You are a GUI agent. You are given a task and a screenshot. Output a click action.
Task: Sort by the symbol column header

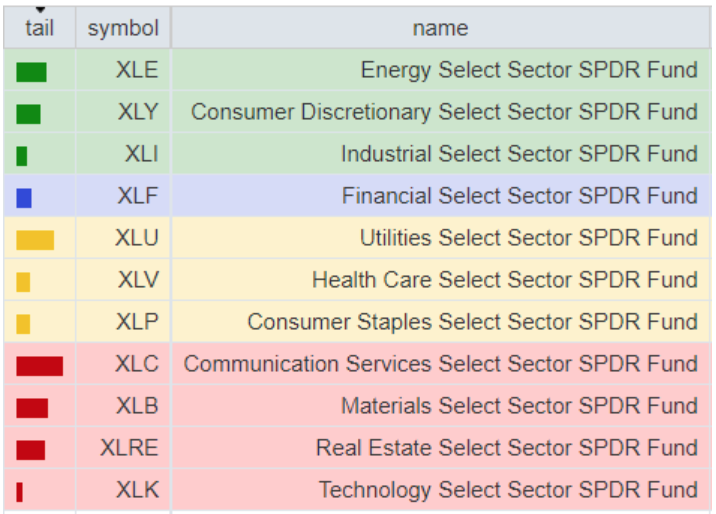(123, 29)
